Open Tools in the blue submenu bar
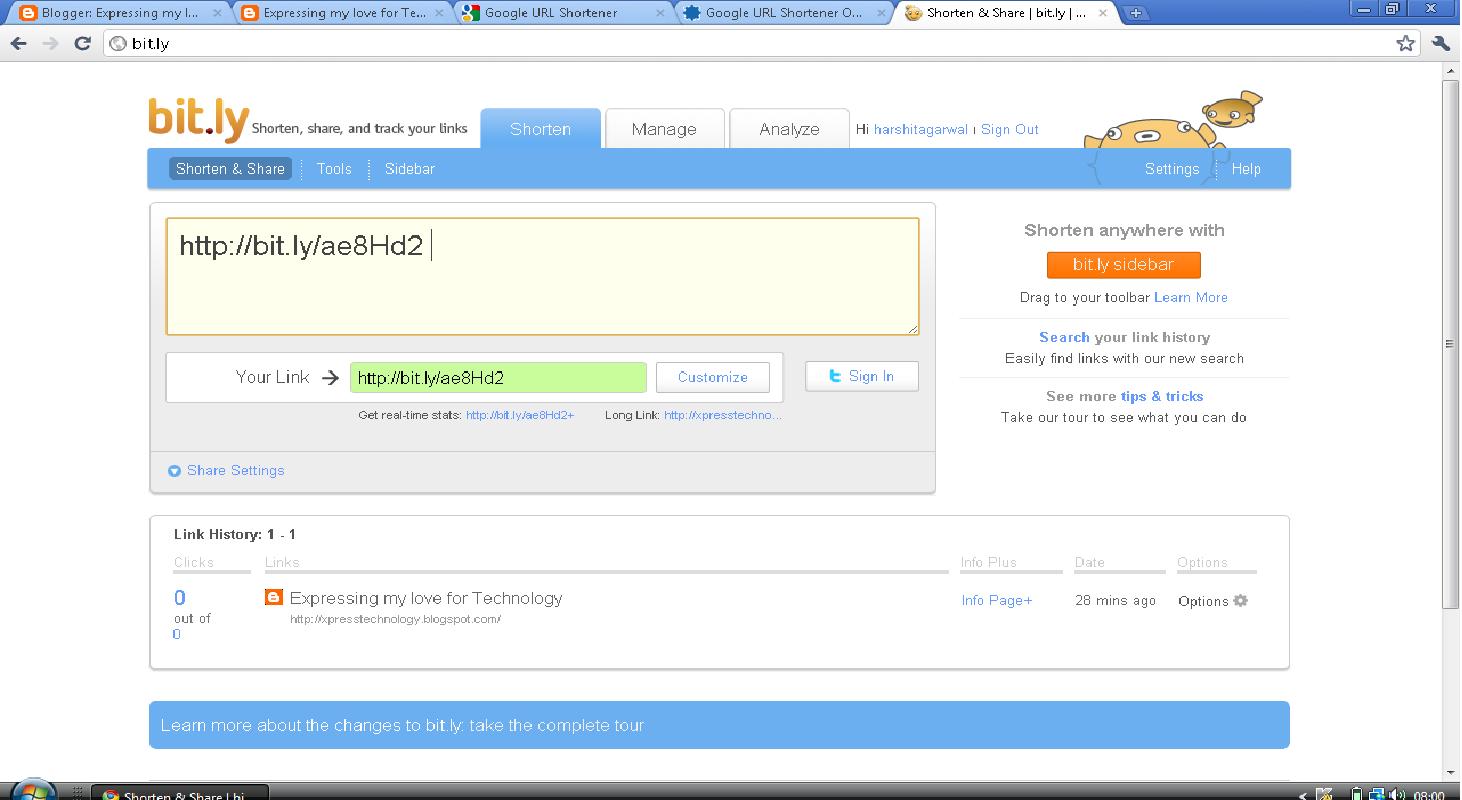Image resolution: width=1462 pixels, height=800 pixels. pos(334,169)
